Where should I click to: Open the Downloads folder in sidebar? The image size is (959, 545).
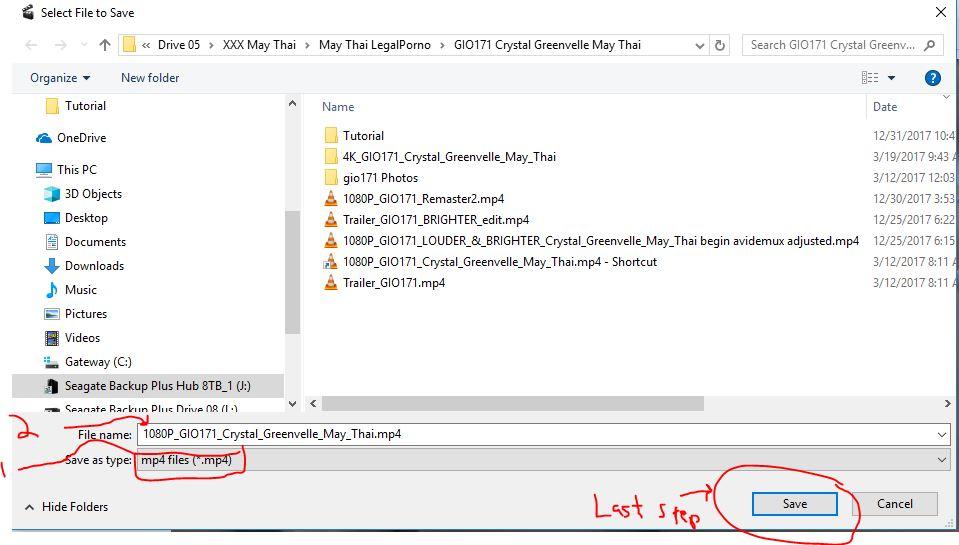[x=94, y=266]
